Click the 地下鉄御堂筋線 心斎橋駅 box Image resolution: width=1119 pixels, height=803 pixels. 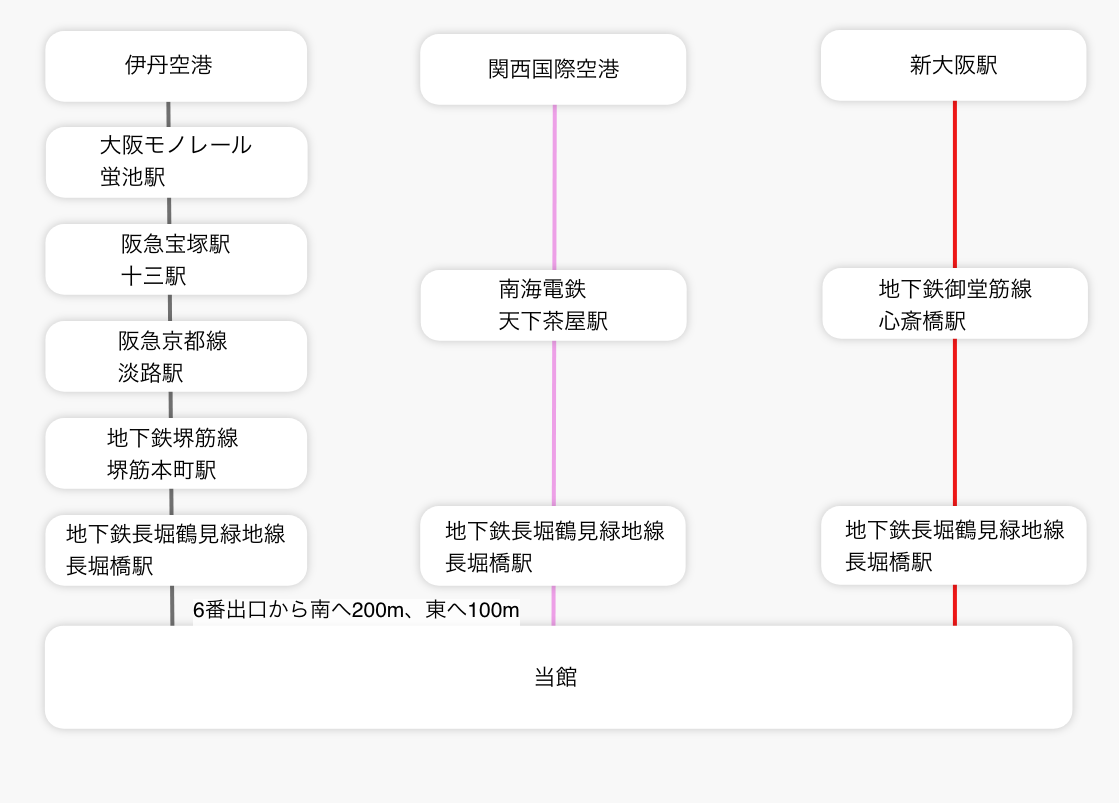[x=955, y=303]
